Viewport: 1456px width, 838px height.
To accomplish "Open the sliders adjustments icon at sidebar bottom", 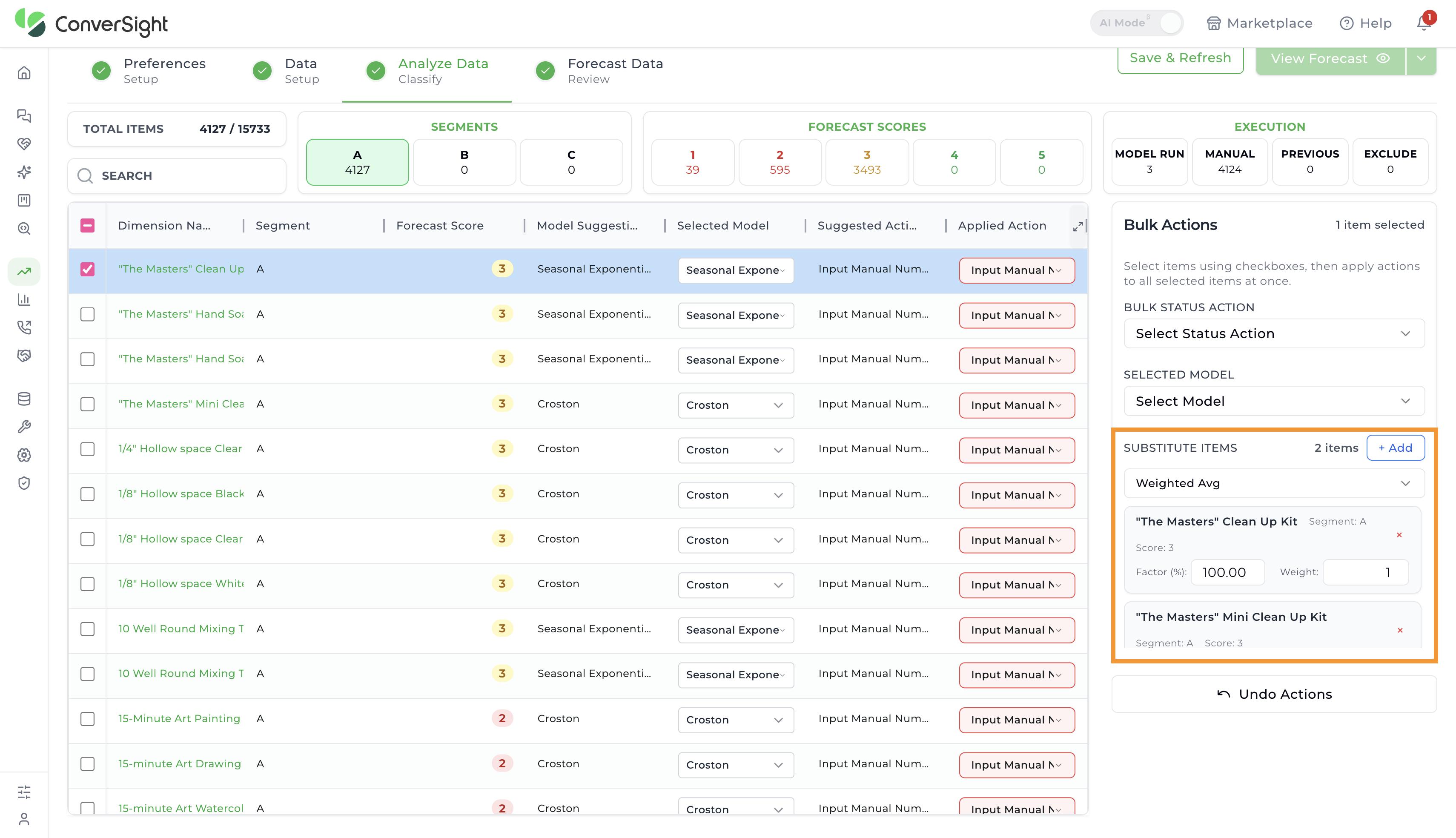I will click(23, 792).
